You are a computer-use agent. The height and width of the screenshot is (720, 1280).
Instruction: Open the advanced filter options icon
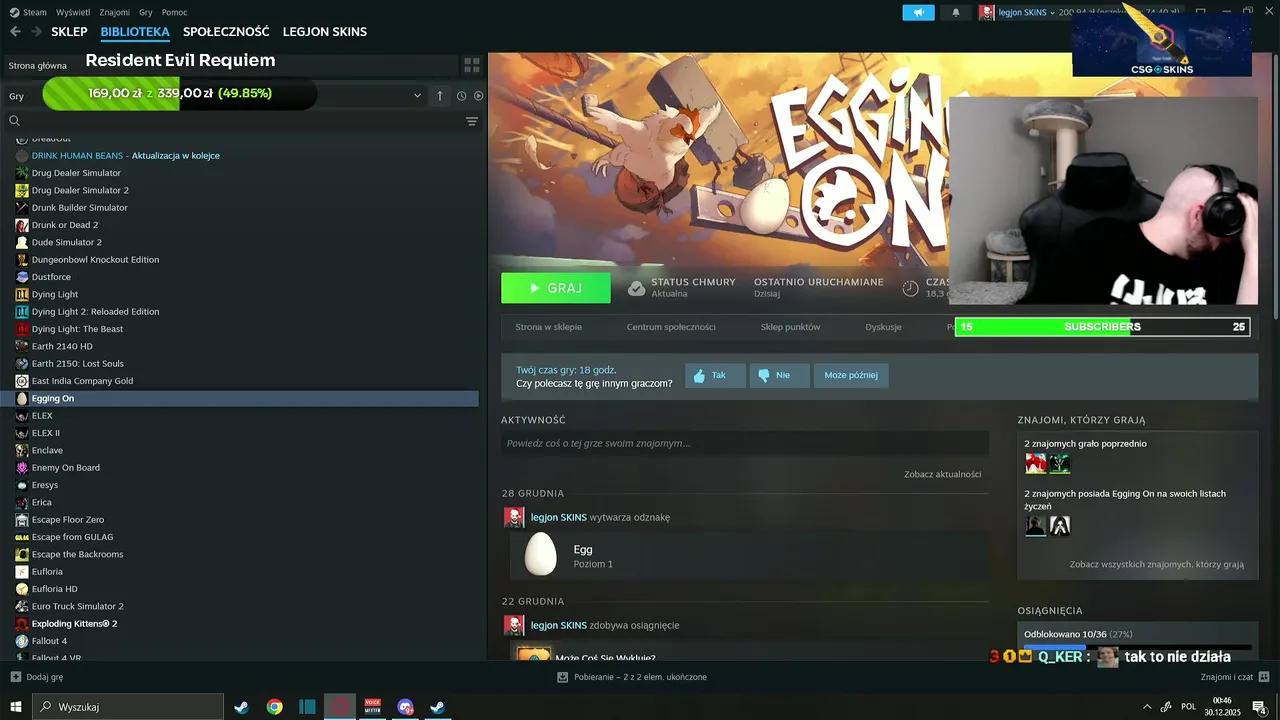point(472,121)
